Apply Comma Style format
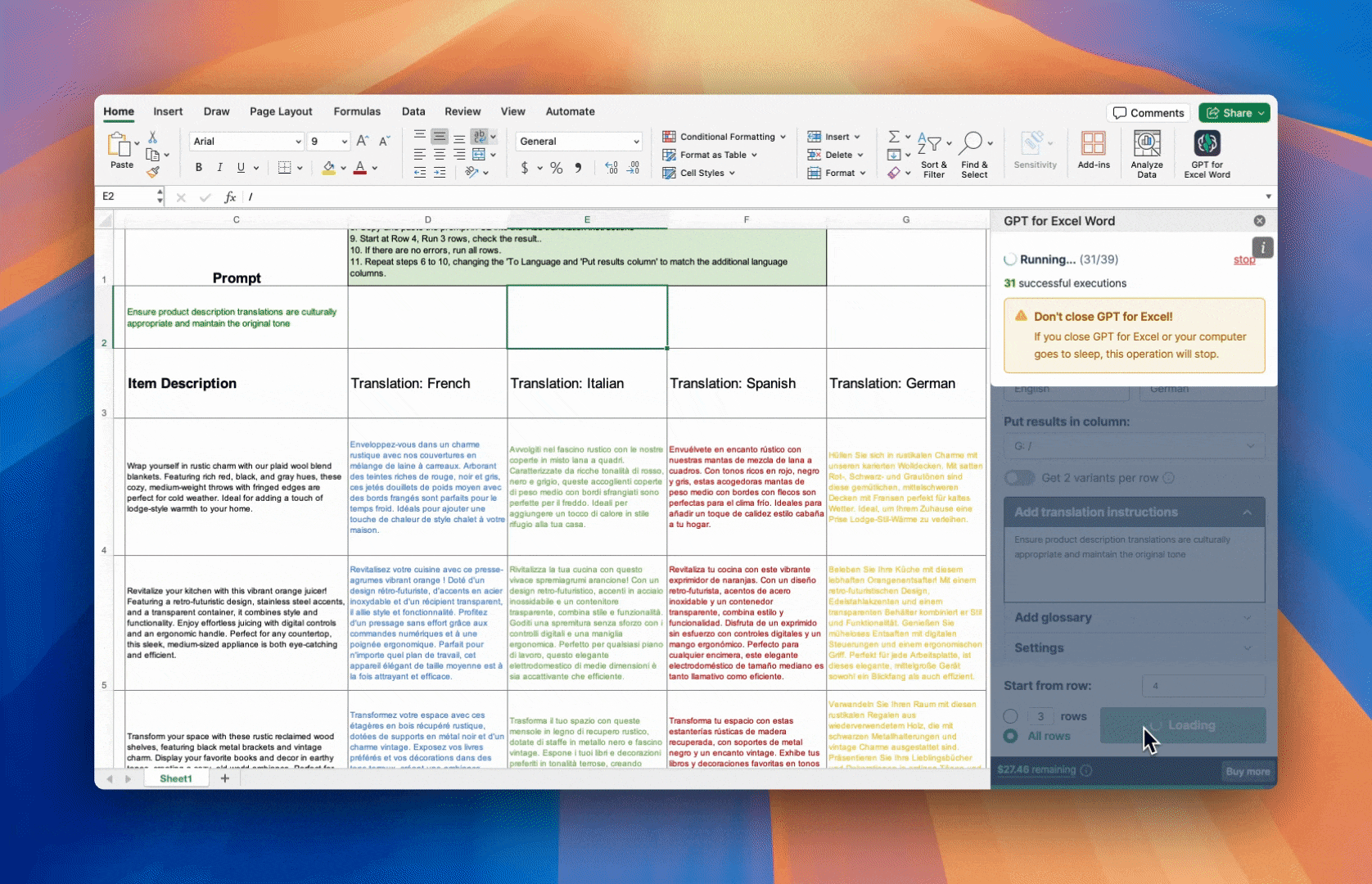This screenshot has height=884, width=1372. pos(578,168)
